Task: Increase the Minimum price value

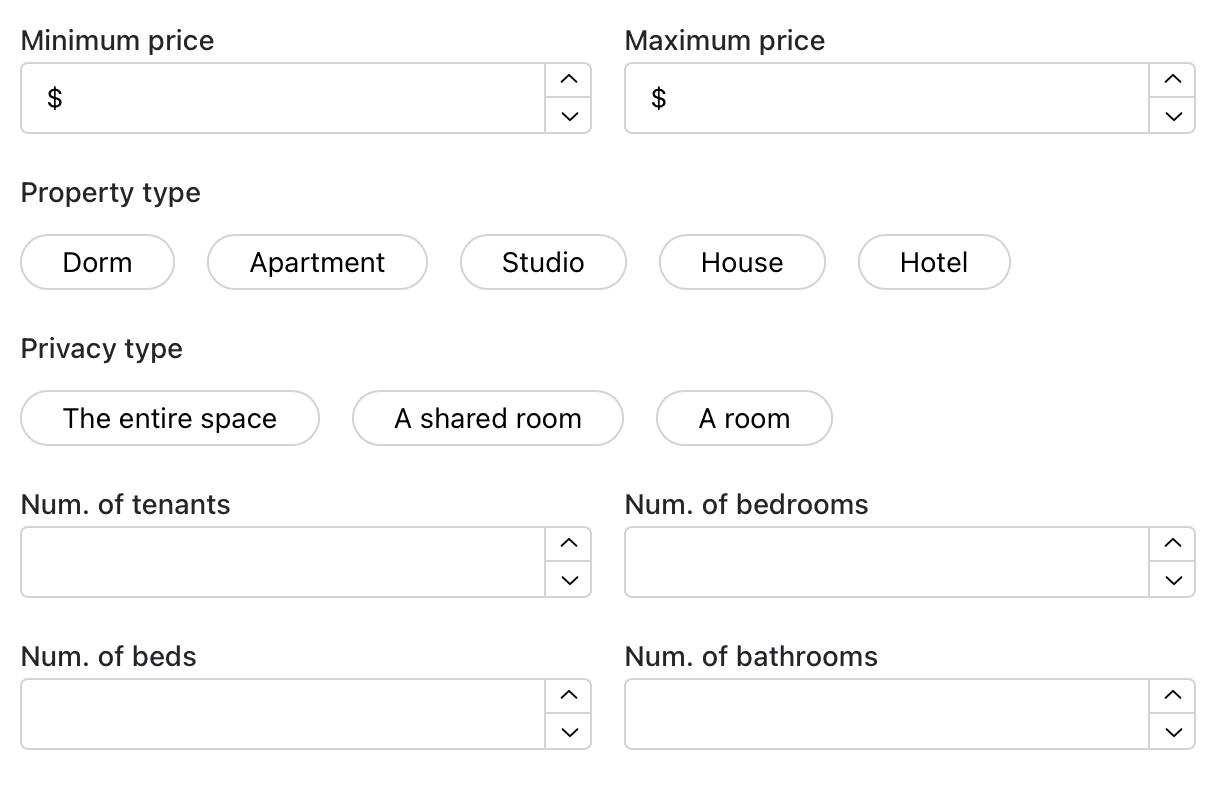Action: (x=569, y=80)
